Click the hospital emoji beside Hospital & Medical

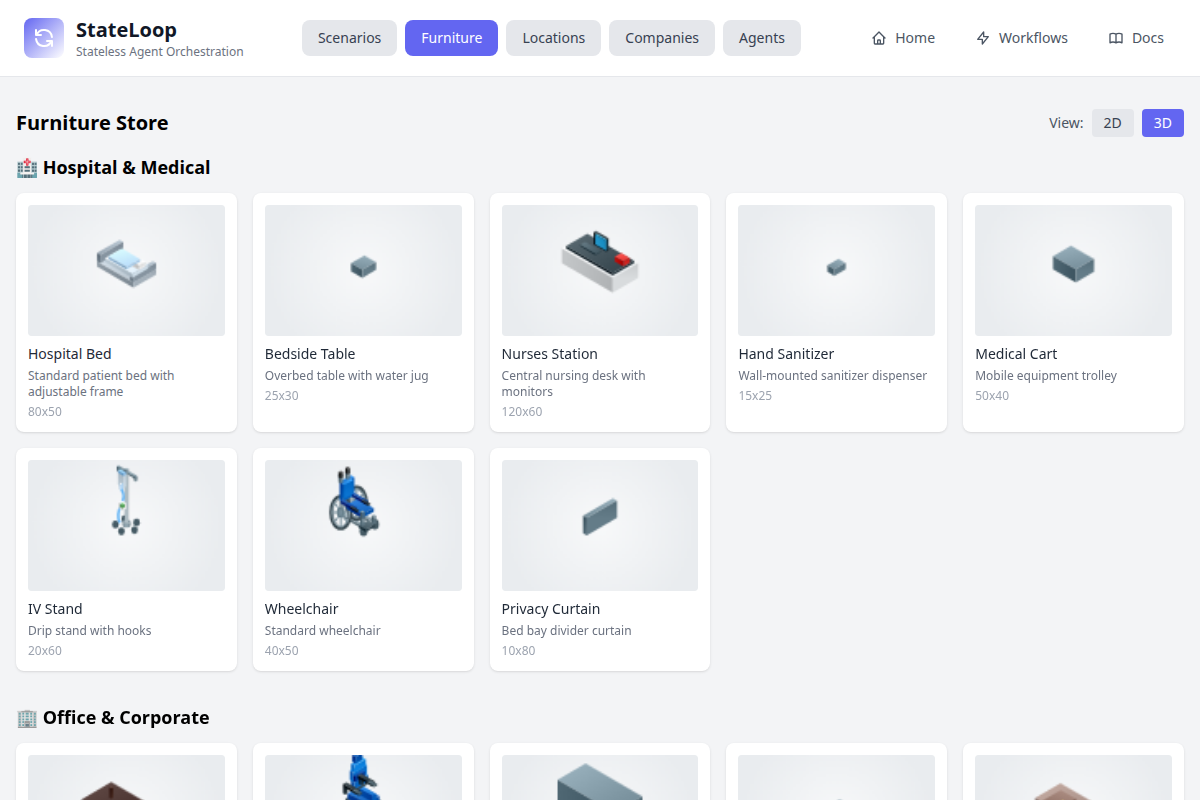pyautogui.click(x=27, y=168)
